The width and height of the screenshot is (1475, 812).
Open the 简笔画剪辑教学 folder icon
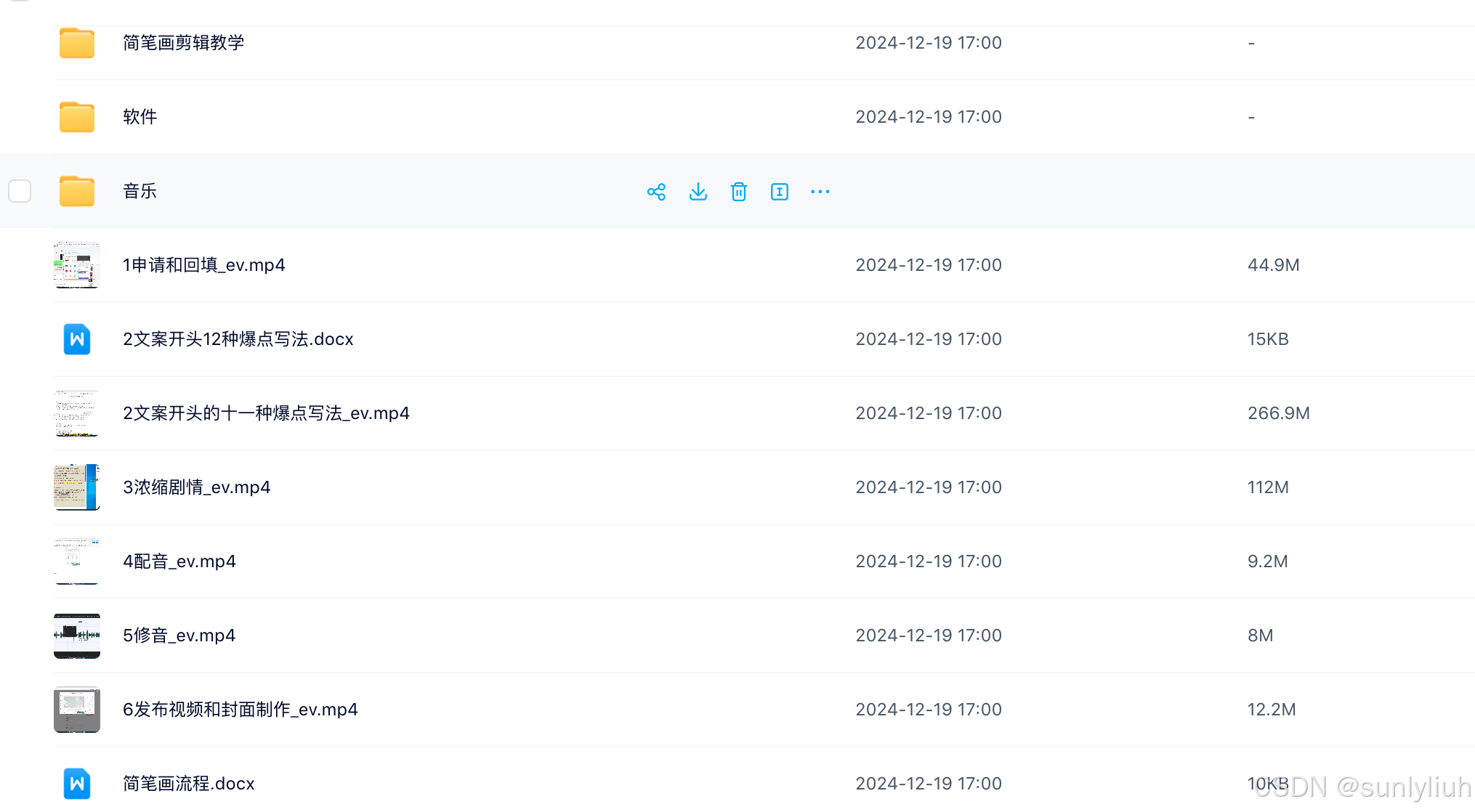tap(77, 43)
